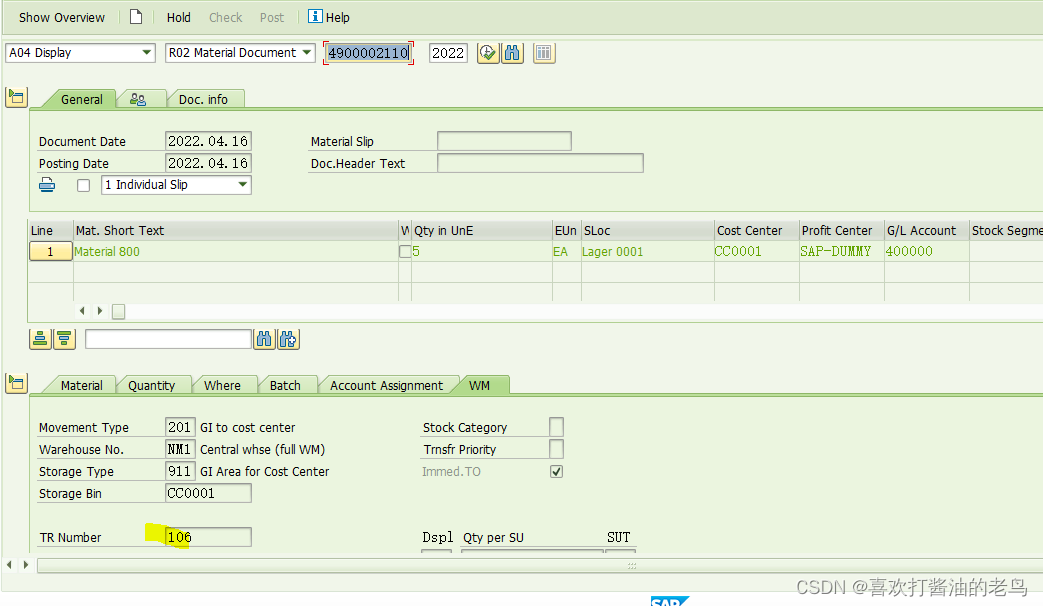The width and height of the screenshot is (1043, 606).
Task: Click the Check button
Action: [x=225, y=17]
